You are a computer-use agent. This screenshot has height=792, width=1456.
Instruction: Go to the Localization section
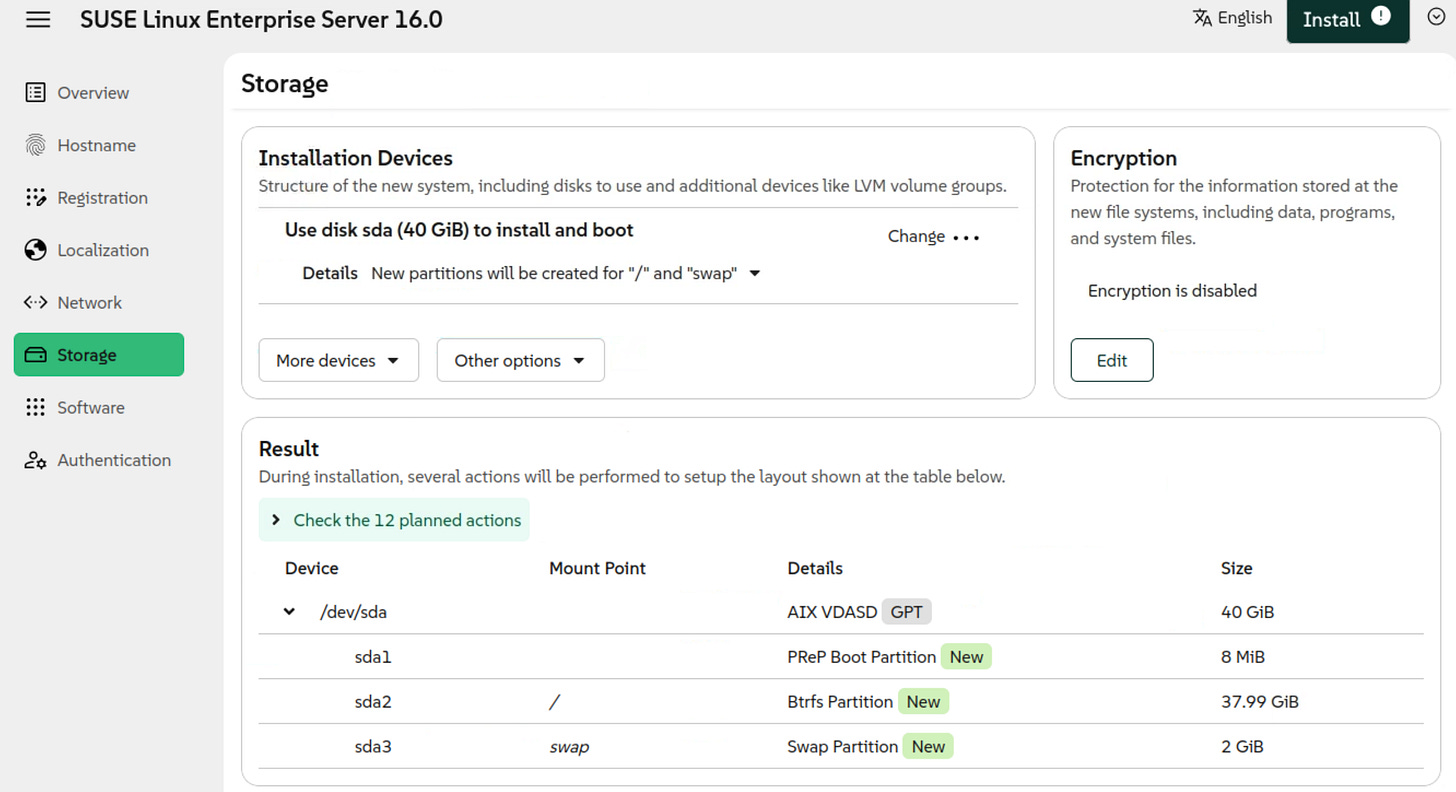(x=103, y=250)
